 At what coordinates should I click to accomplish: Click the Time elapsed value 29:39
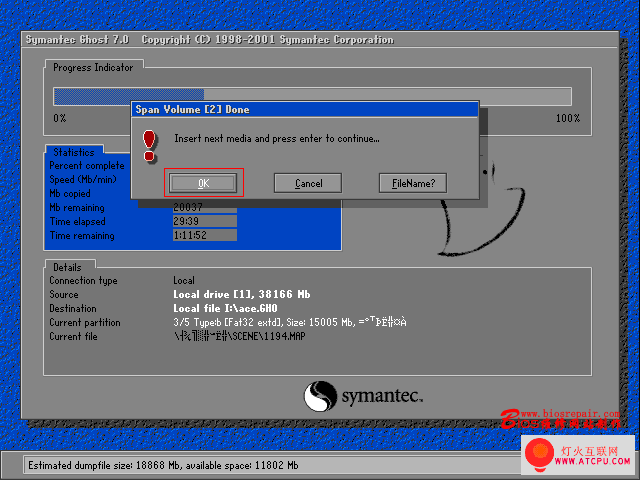tap(204, 221)
